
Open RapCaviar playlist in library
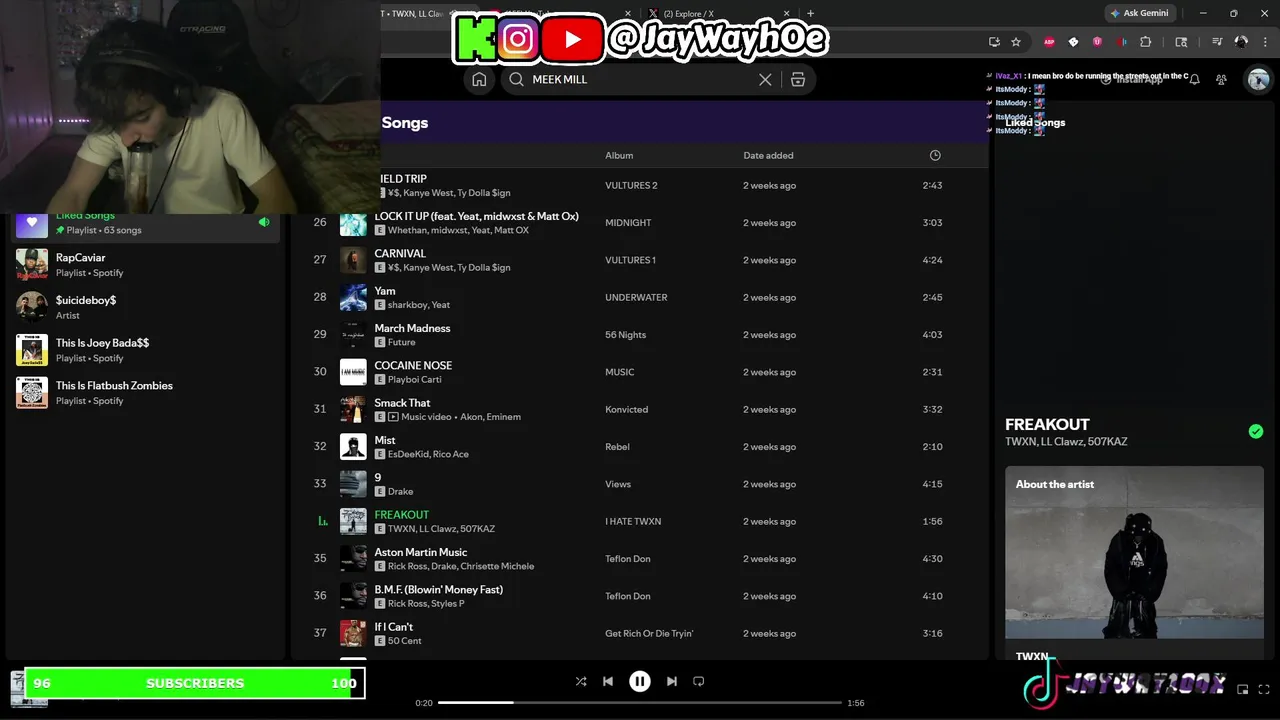click(x=145, y=265)
